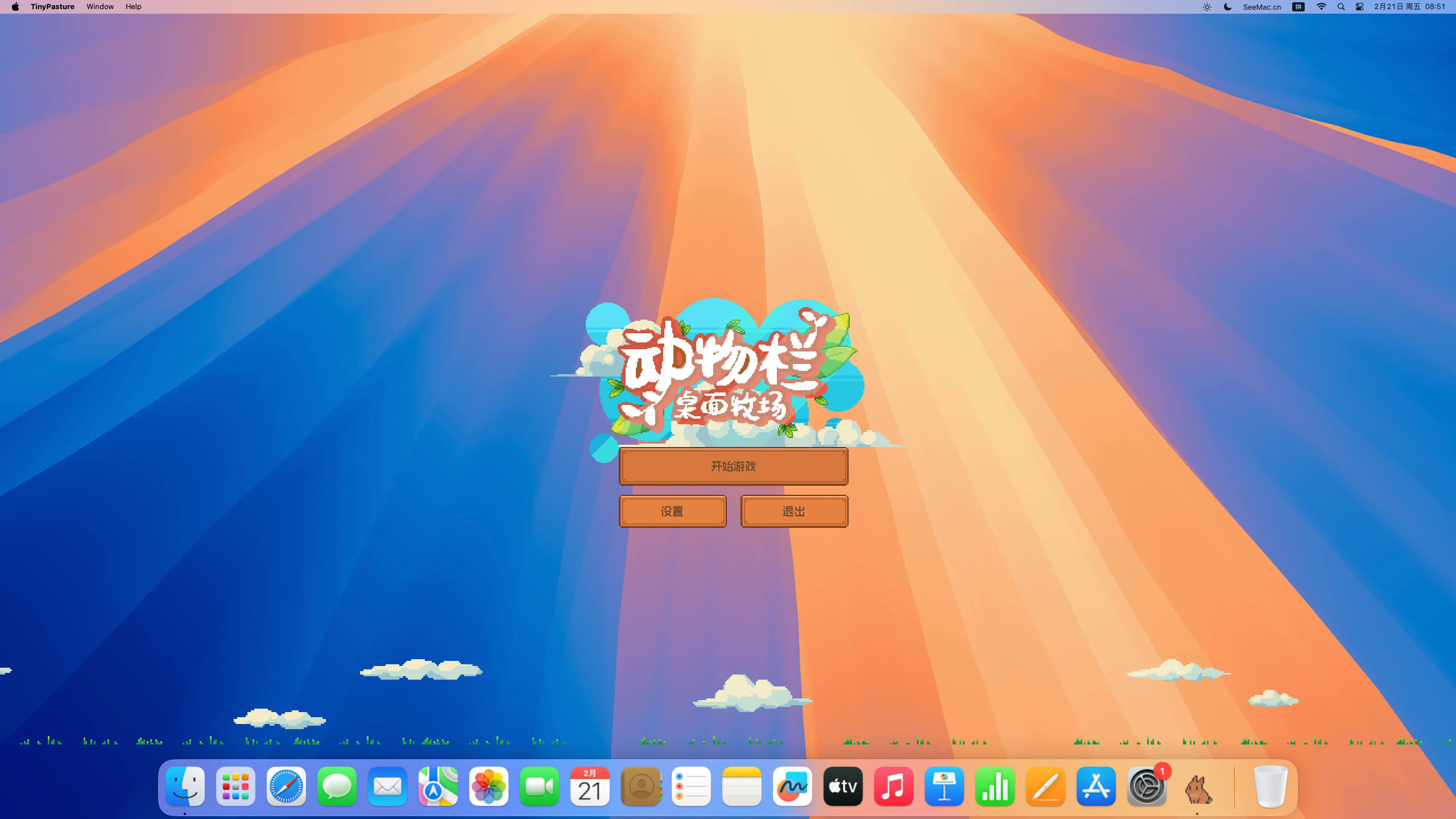Open the Wi-Fi status menu
1456x819 pixels.
[x=1321, y=7]
